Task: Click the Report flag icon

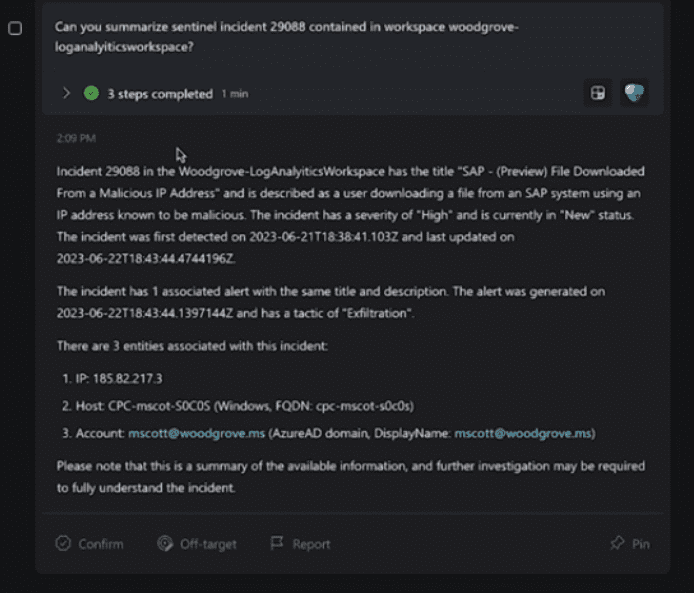Action: tap(276, 543)
